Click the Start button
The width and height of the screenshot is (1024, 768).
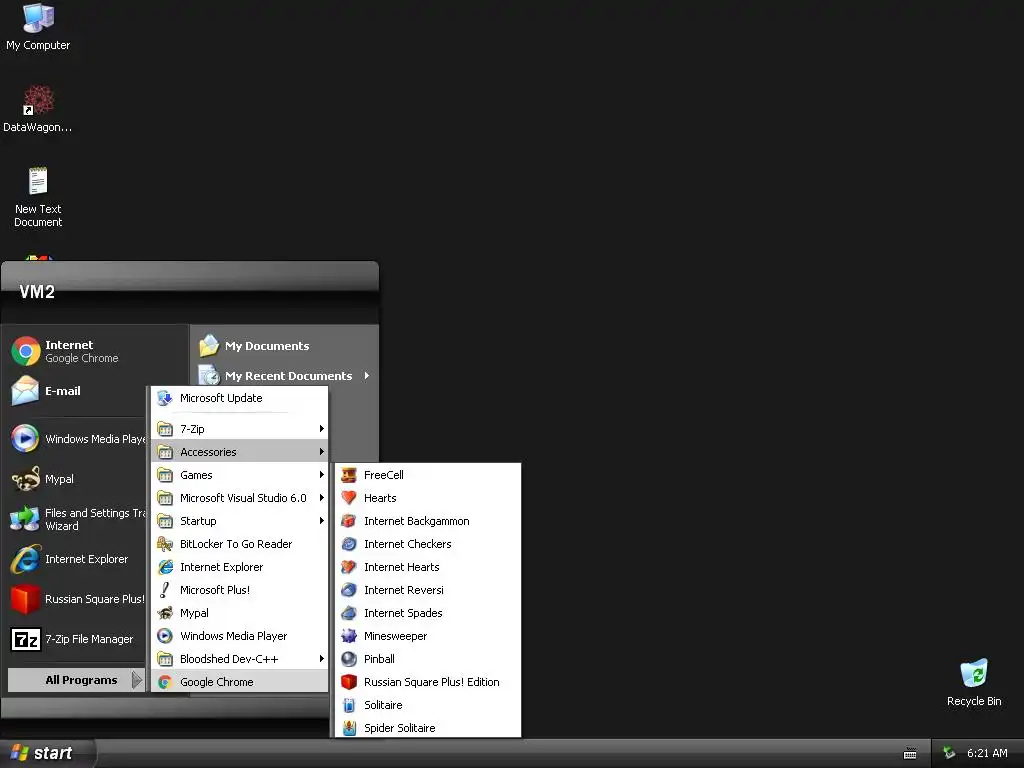pos(47,753)
